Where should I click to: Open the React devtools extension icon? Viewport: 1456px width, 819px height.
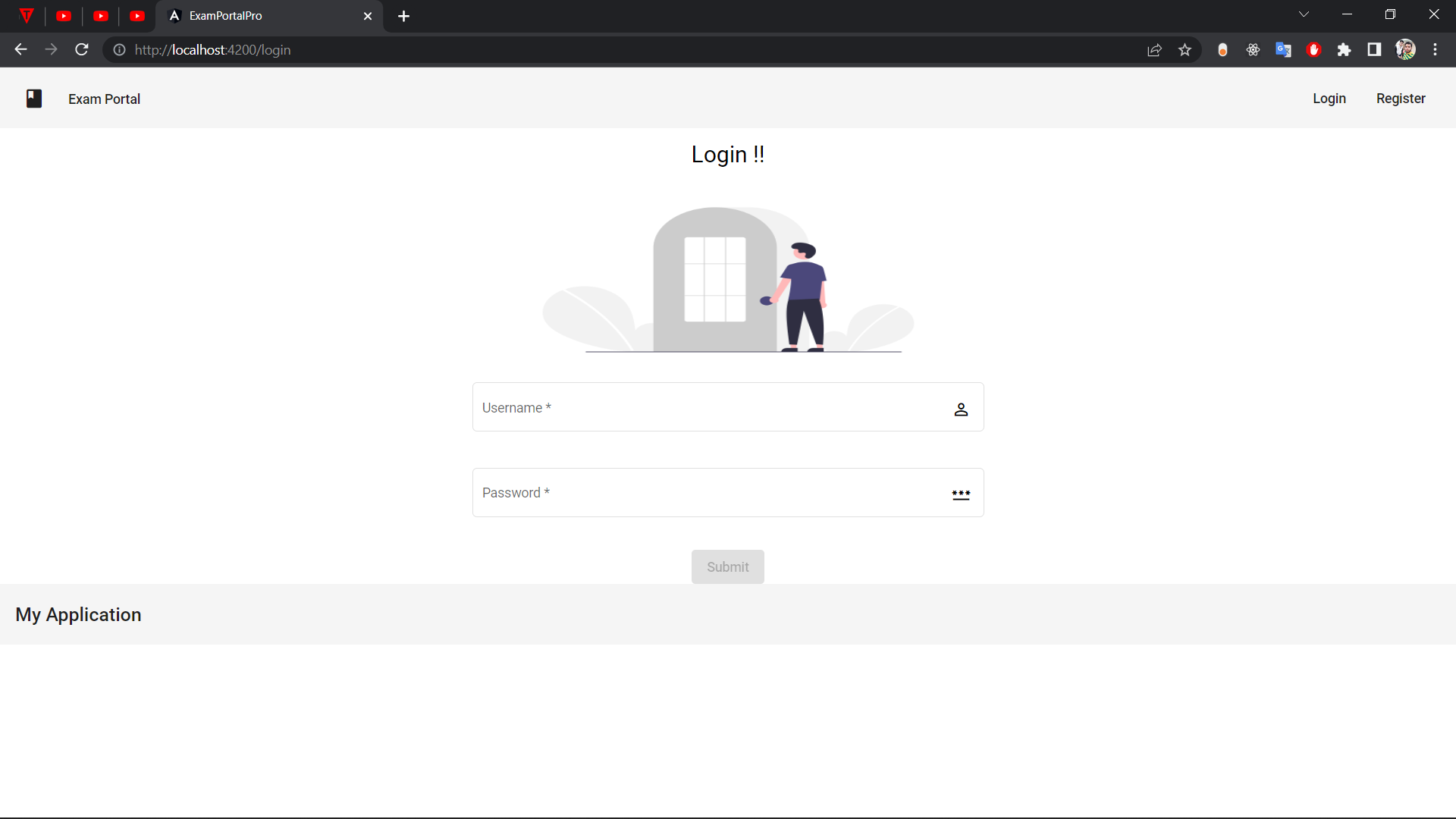[x=1253, y=50]
